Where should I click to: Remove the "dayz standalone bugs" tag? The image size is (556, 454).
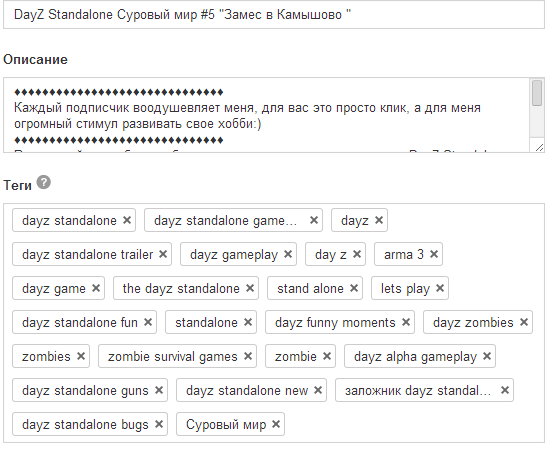[x=159, y=424]
